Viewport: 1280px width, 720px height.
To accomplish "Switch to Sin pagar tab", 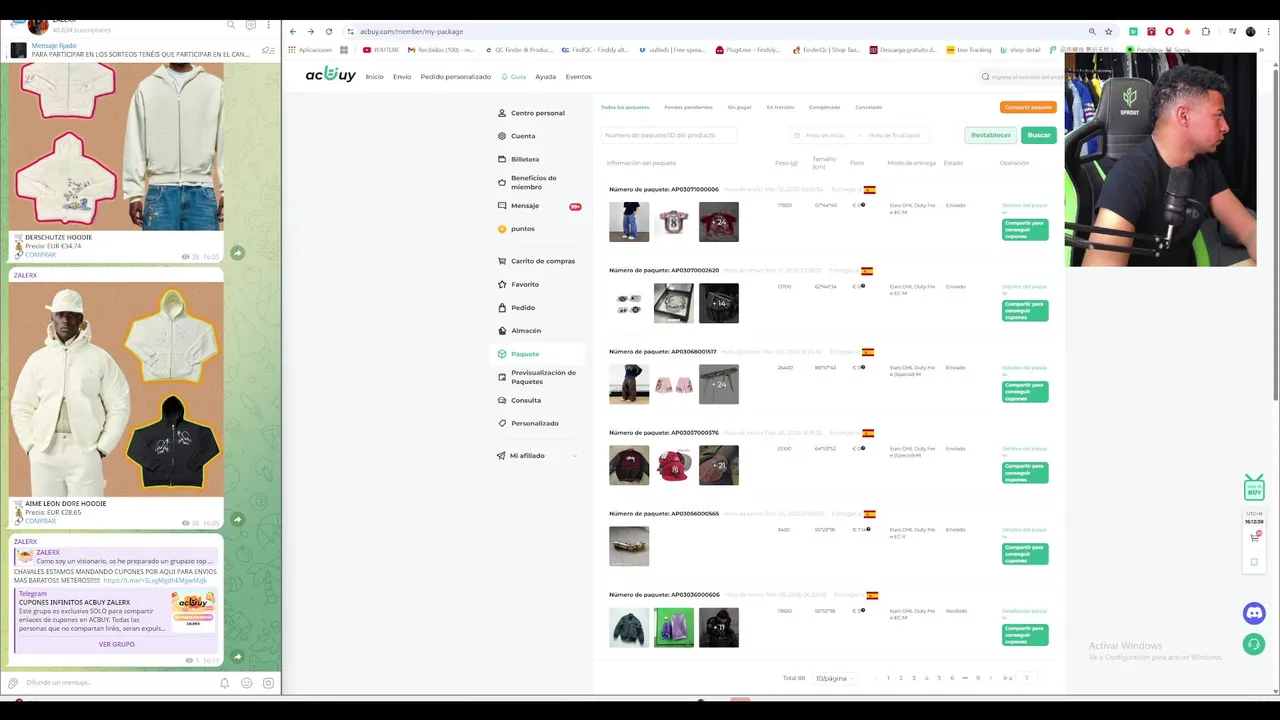I will 739,107.
